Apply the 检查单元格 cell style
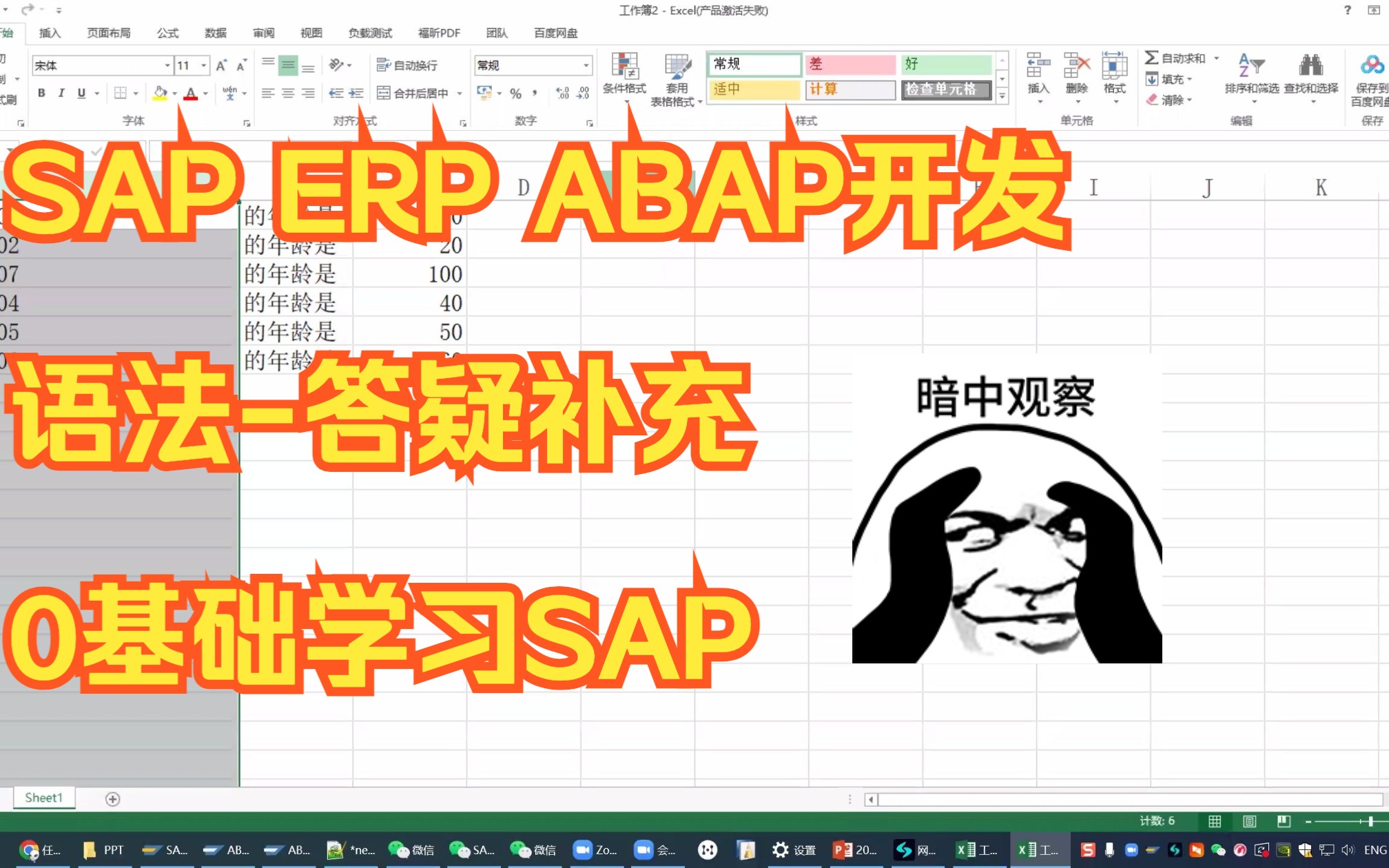Screen dimensions: 1389x868 (x=947, y=90)
